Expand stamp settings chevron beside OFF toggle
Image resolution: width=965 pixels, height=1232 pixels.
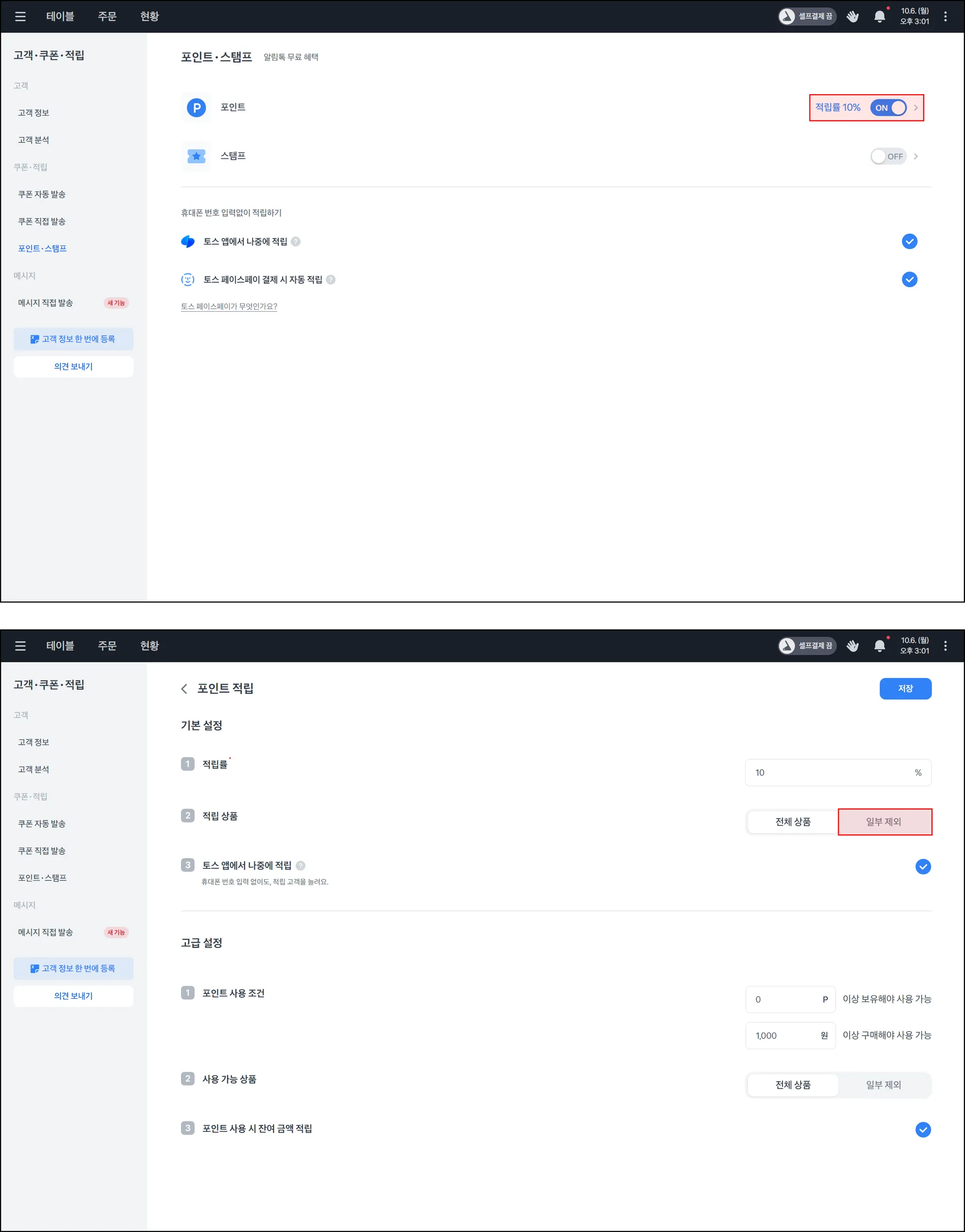click(x=916, y=156)
